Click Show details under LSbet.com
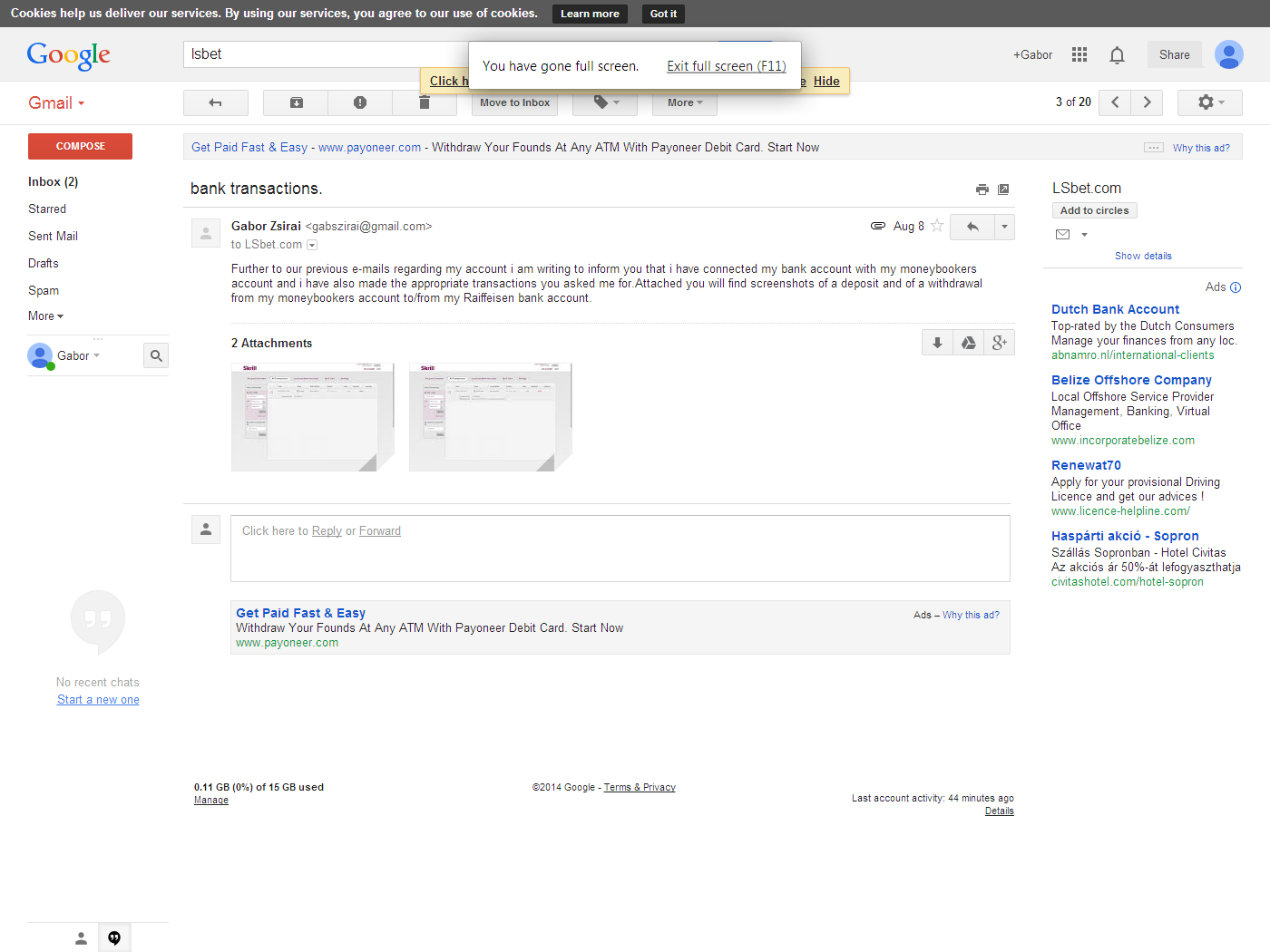 click(x=1143, y=256)
